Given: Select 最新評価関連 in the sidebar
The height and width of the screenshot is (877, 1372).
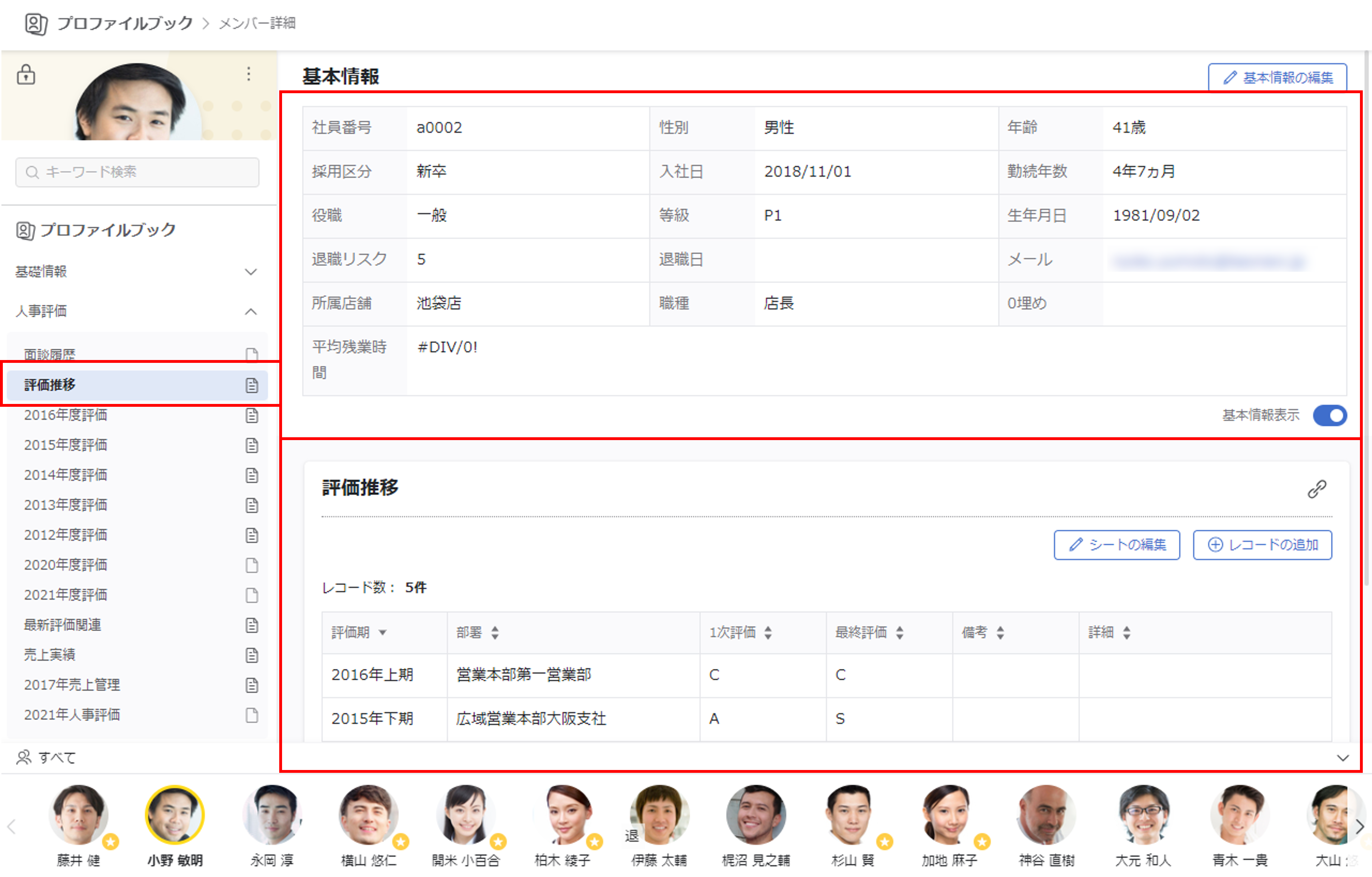Looking at the screenshot, I should [63, 625].
